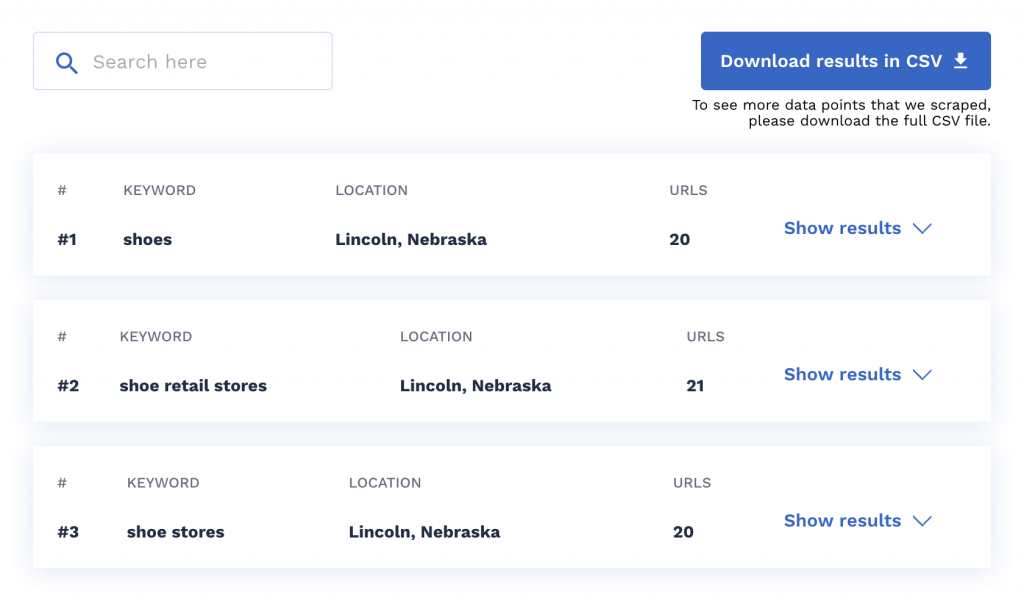This screenshot has width=1024, height=607.
Task: Open "Show results" for the shoe stores keyword
Action: click(842, 520)
